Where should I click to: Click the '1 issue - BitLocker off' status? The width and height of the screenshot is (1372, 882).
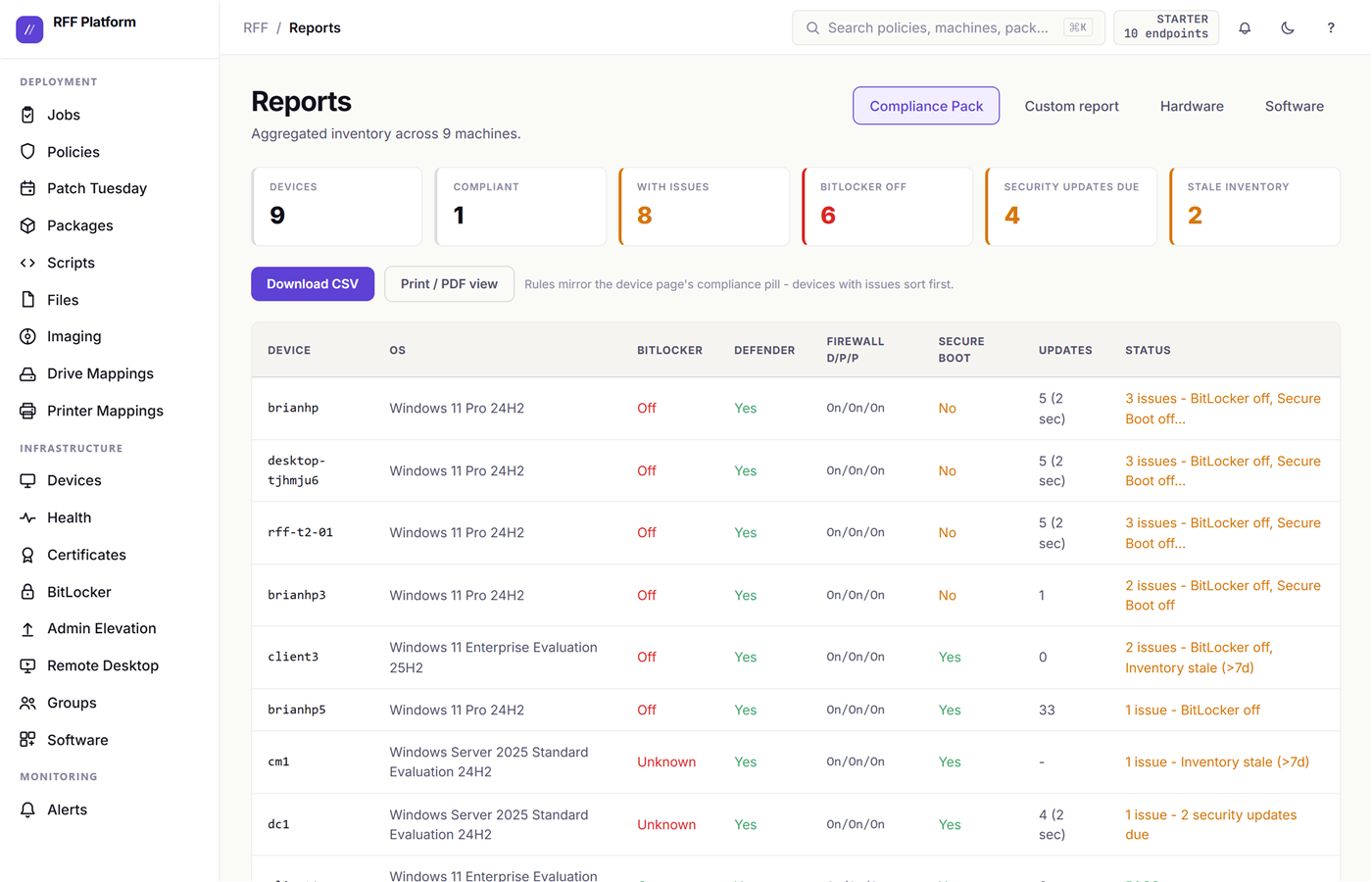click(1193, 710)
